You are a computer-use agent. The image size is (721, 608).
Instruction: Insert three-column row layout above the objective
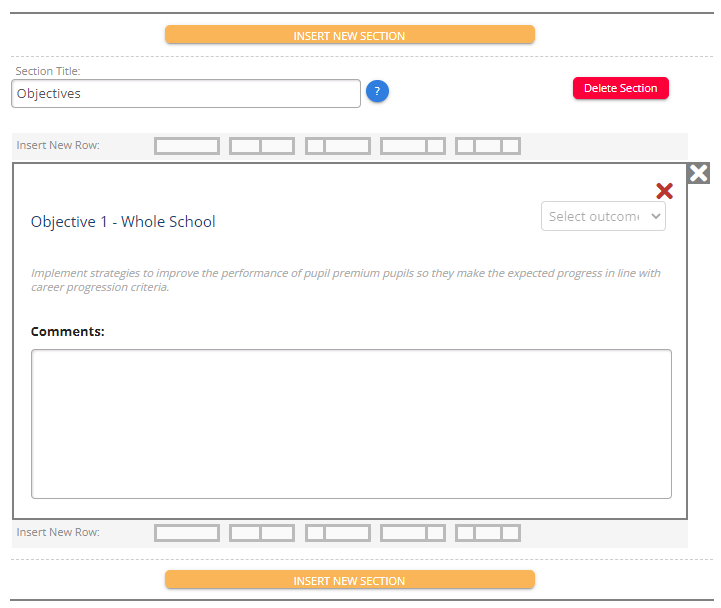[x=488, y=146]
